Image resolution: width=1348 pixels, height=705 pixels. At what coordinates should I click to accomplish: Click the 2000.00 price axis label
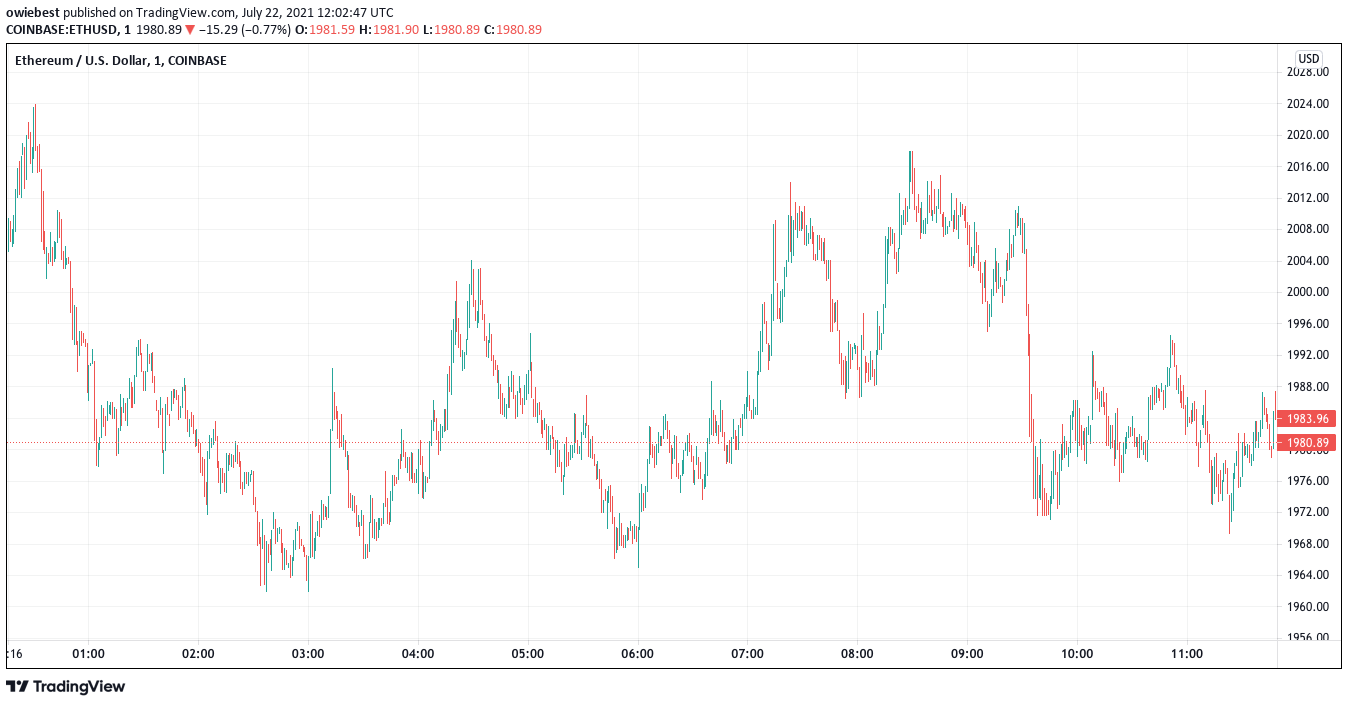pos(1308,292)
